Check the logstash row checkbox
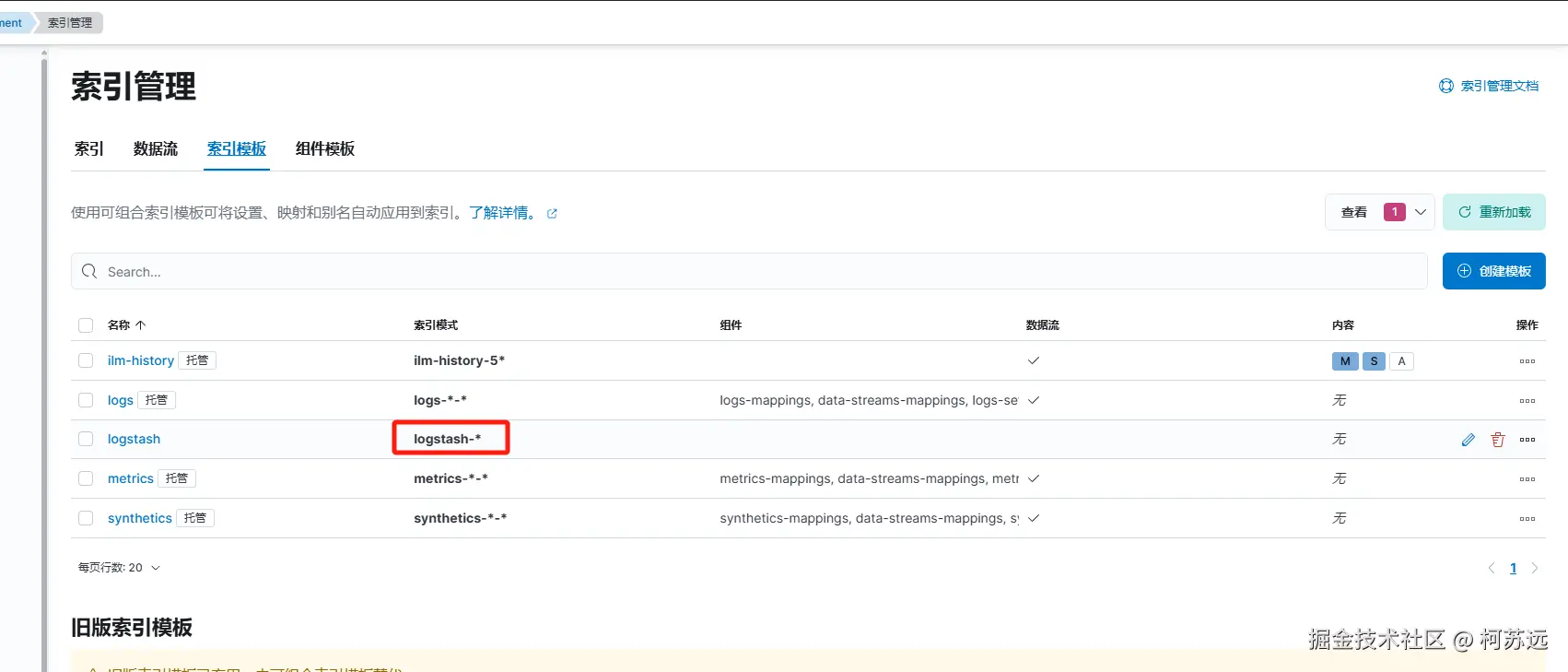Viewport: 1568px width, 672px height. point(86,439)
